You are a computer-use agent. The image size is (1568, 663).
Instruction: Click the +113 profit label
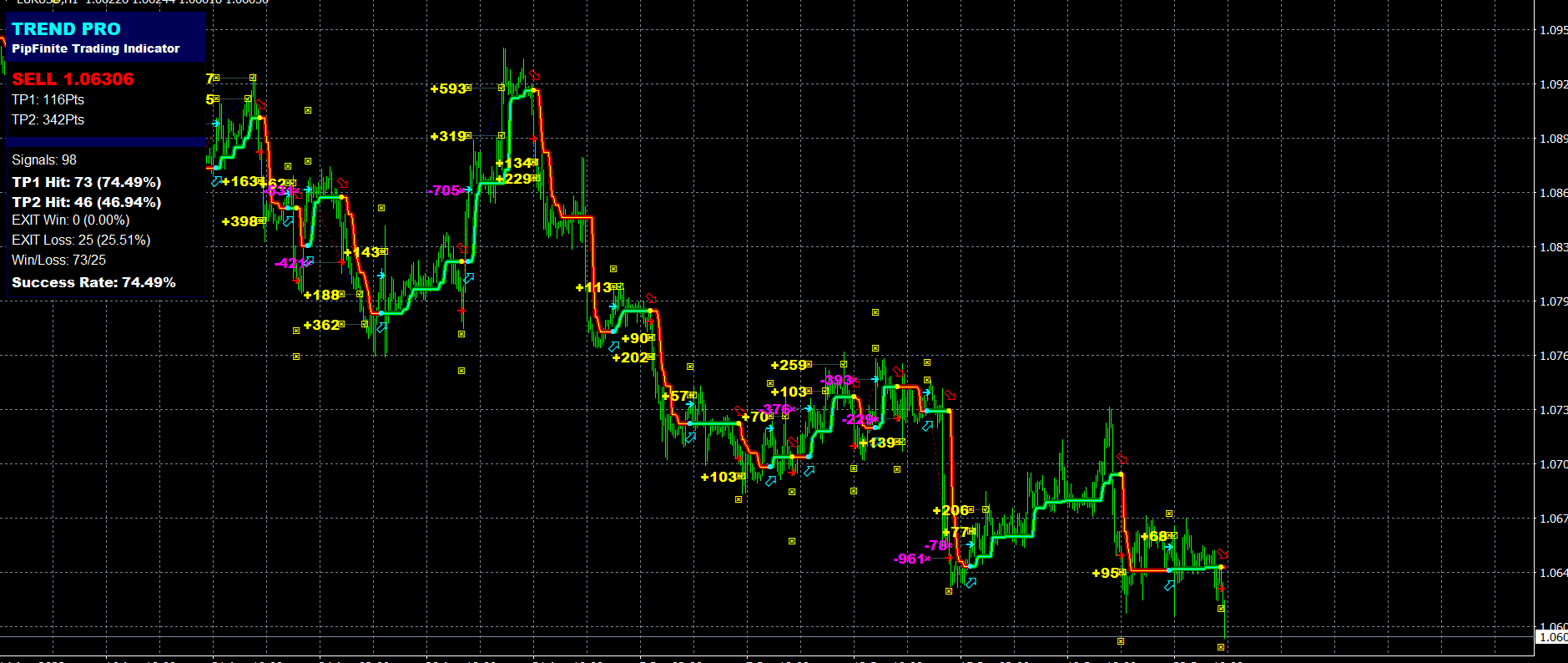pyautogui.click(x=593, y=287)
